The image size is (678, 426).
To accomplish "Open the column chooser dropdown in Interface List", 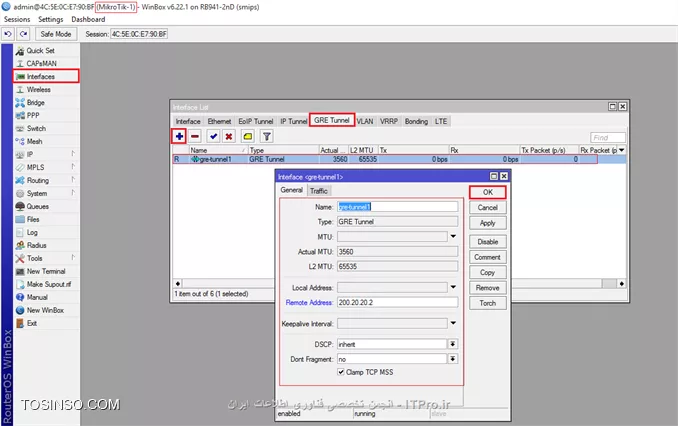I will point(621,150).
